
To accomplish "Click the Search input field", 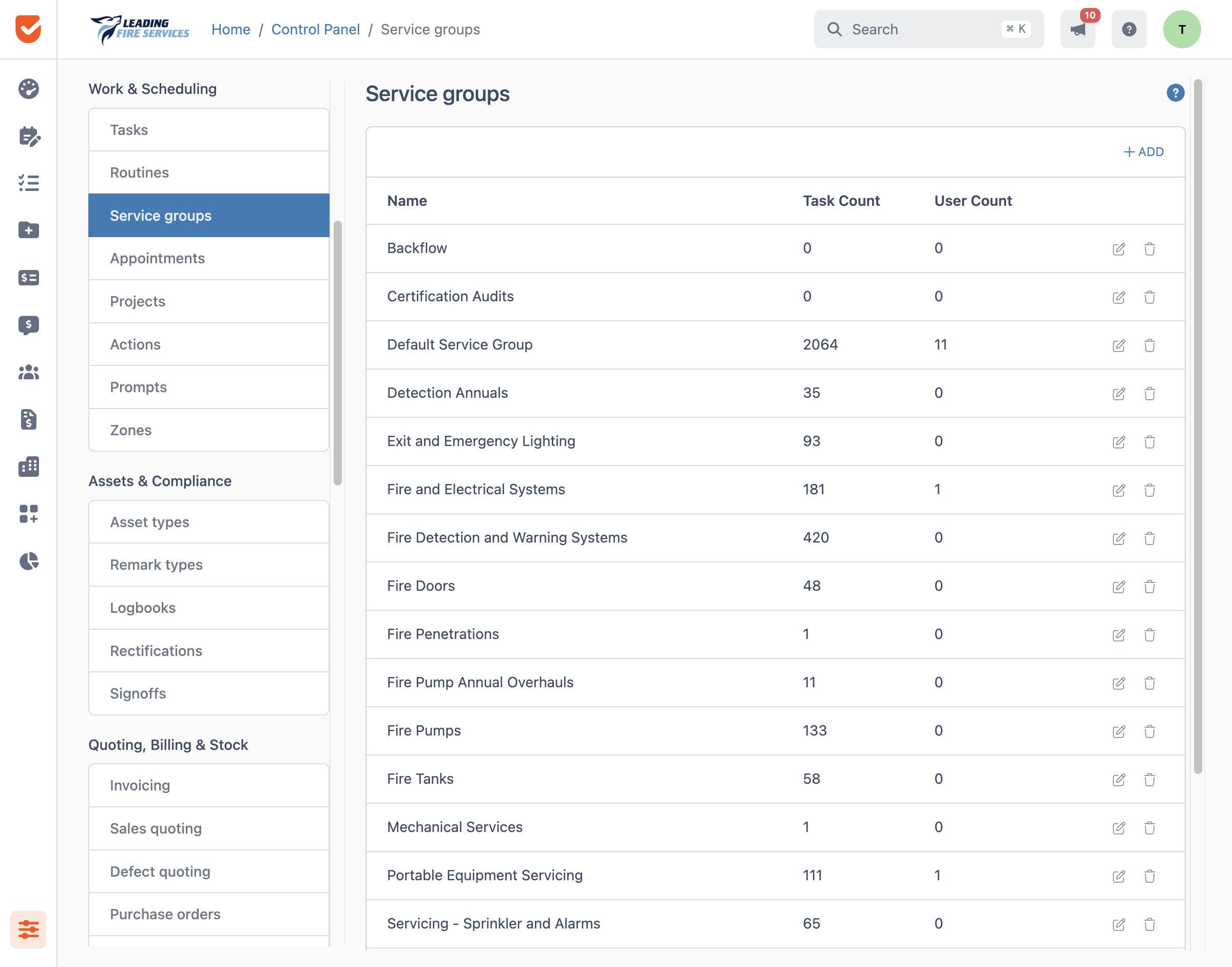I will (929, 29).
